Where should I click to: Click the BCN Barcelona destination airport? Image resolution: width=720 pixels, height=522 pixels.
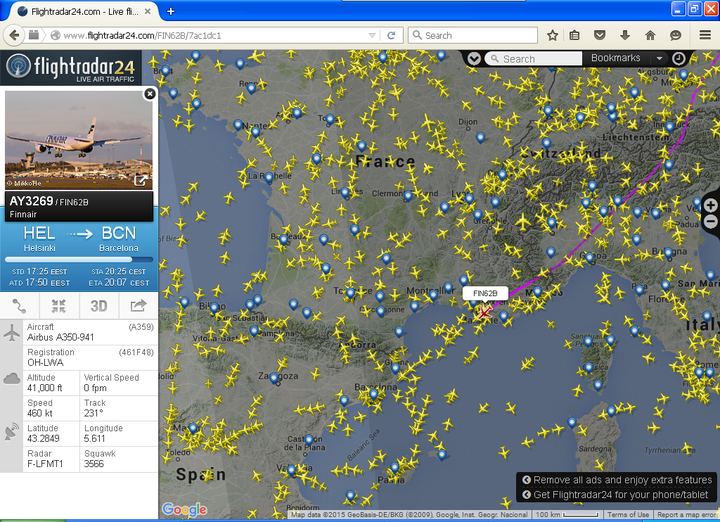[x=118, y=239]
